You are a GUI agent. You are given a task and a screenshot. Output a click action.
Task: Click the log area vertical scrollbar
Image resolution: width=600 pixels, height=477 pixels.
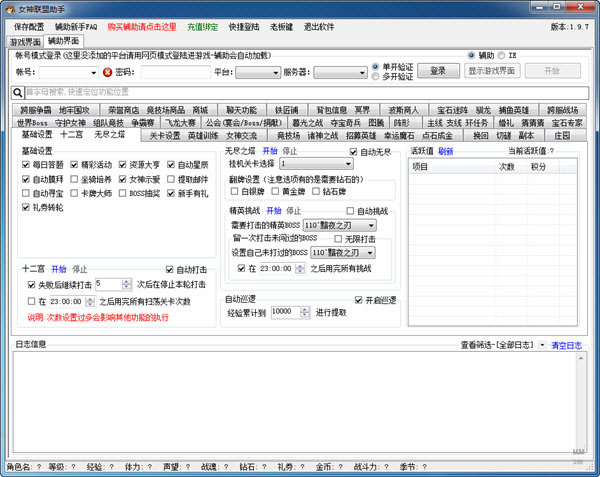coord(580,402)
